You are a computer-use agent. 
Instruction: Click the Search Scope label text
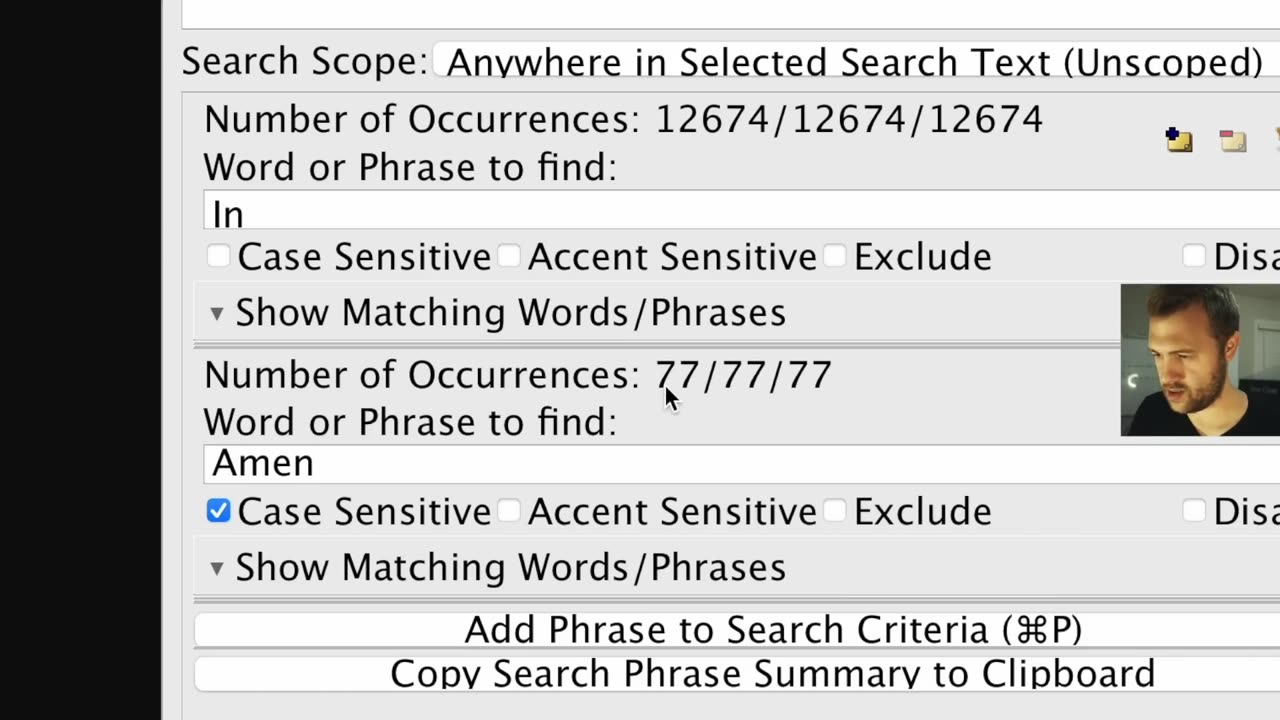pyautogui.click(x=305, y=62)
